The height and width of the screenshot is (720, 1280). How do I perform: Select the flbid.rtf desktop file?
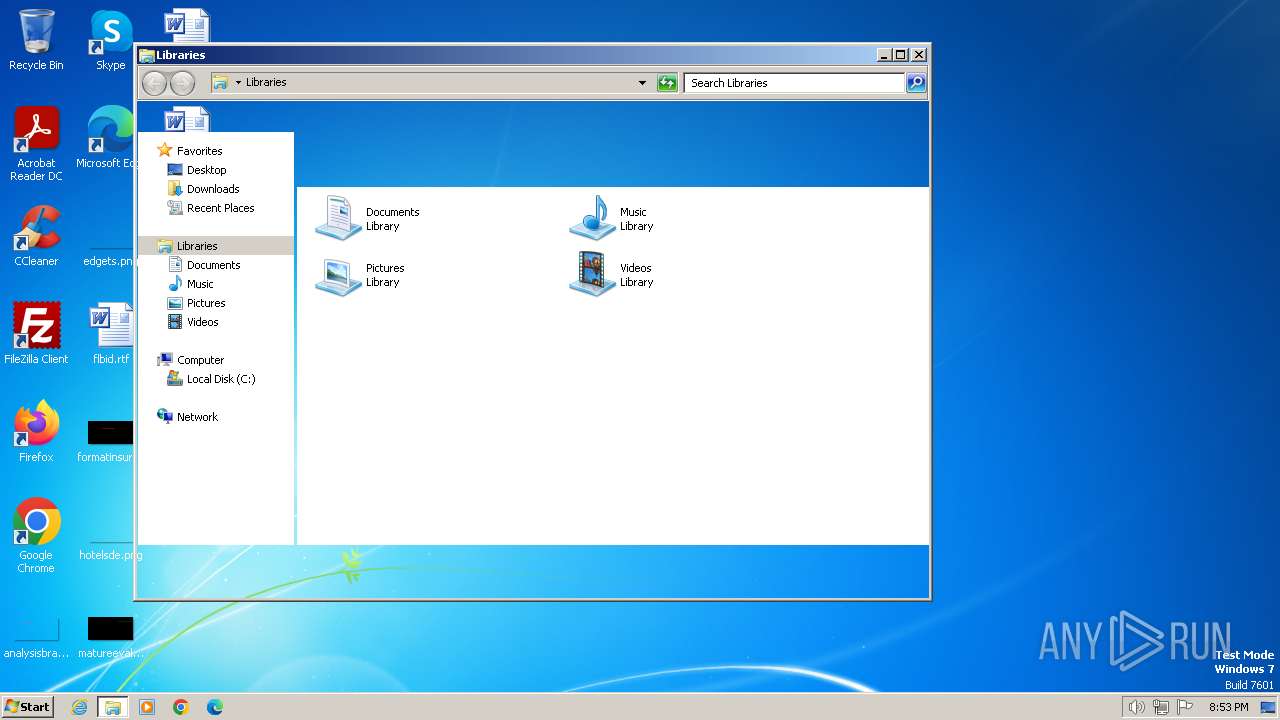click(110, 334)
